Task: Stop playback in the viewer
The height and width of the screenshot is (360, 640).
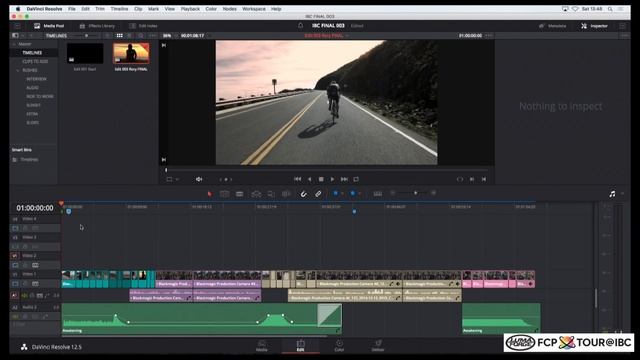Action: coord(321,179)
